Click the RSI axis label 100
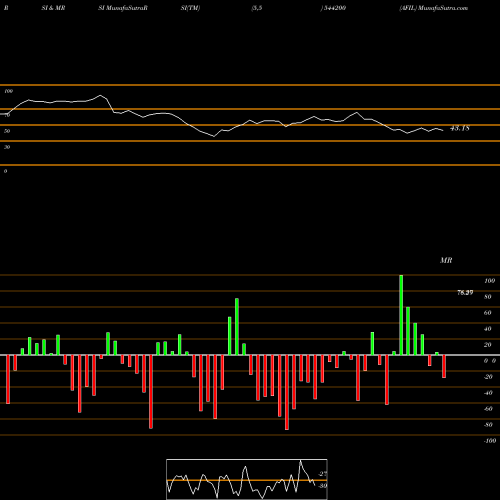 (9, 91)
